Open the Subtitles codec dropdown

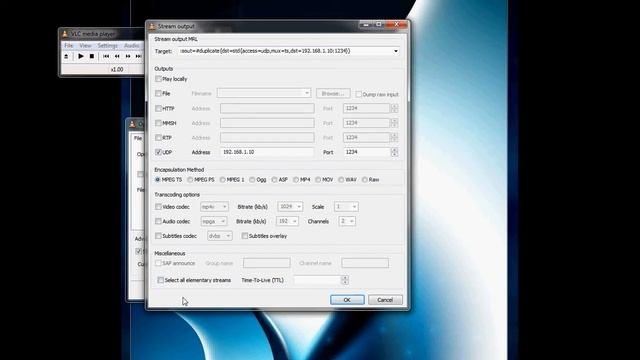(x=220, y=236)
